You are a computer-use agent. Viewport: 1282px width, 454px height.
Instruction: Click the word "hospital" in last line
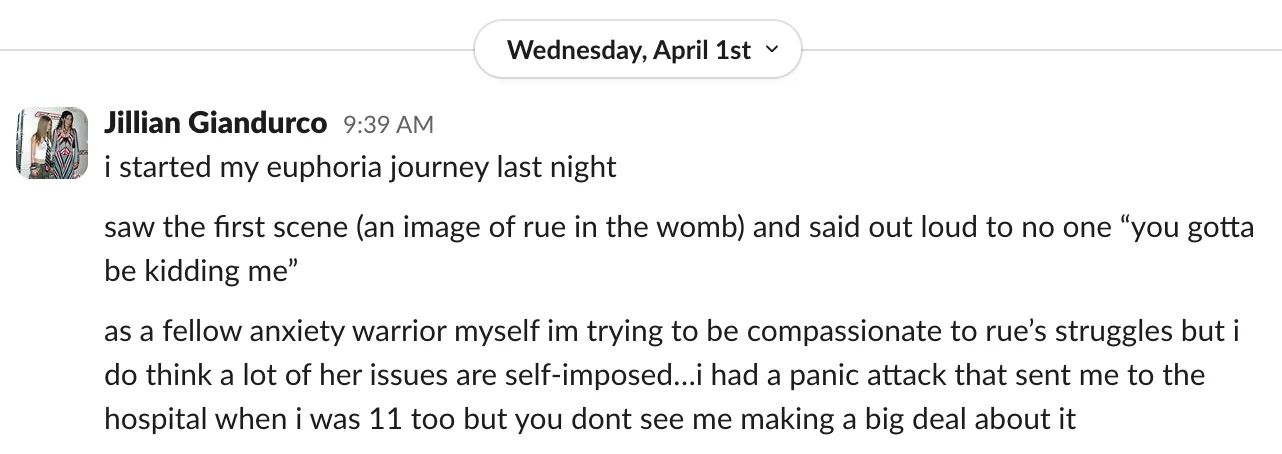(x=153, y=418)
